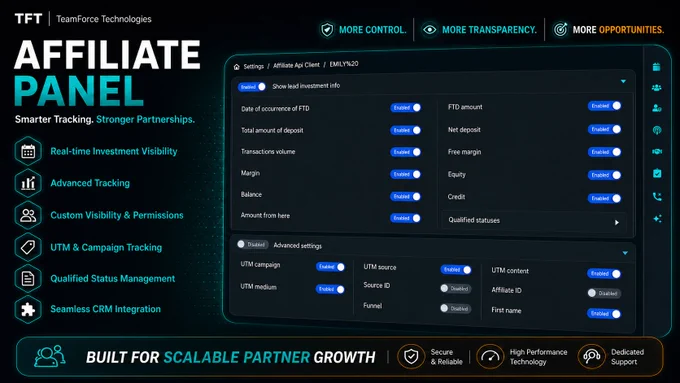Toggle the Transactions volume switch
The width and height of the screenshot is (680, 383).
[405, 152]
